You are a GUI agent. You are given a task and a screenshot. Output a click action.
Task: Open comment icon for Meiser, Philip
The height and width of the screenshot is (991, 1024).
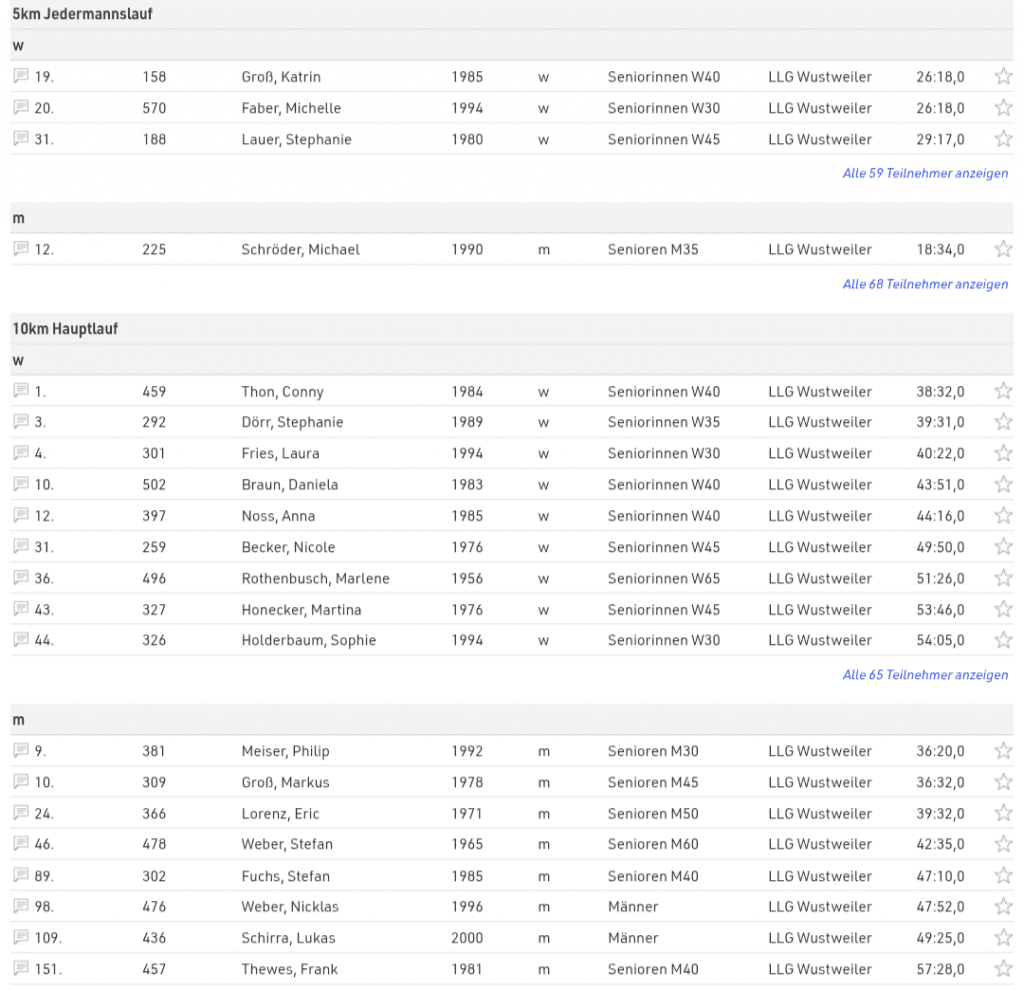point(21,751)
